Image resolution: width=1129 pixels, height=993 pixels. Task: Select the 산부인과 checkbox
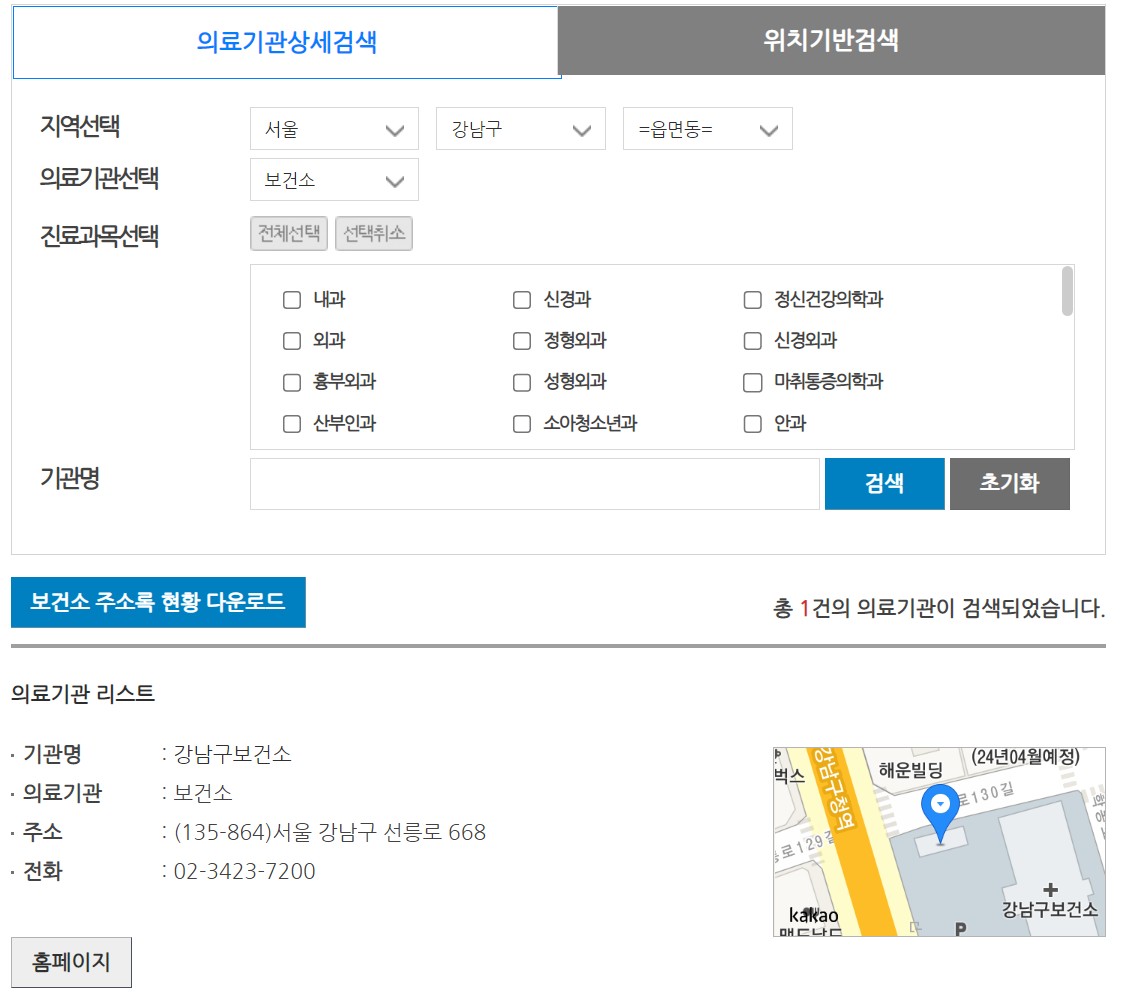coord(291,423)
